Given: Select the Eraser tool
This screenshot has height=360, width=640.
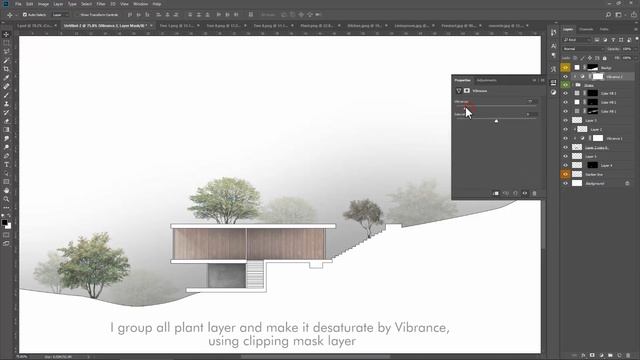Looking at the screenshot, I should click(x=6, y=121).
